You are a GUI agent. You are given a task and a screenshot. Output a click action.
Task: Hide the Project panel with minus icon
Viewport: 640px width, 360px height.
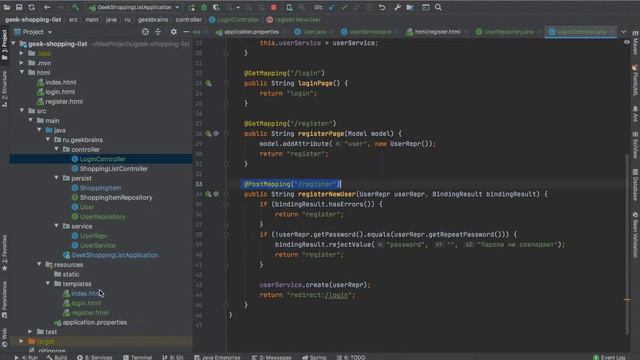point(186,32)
